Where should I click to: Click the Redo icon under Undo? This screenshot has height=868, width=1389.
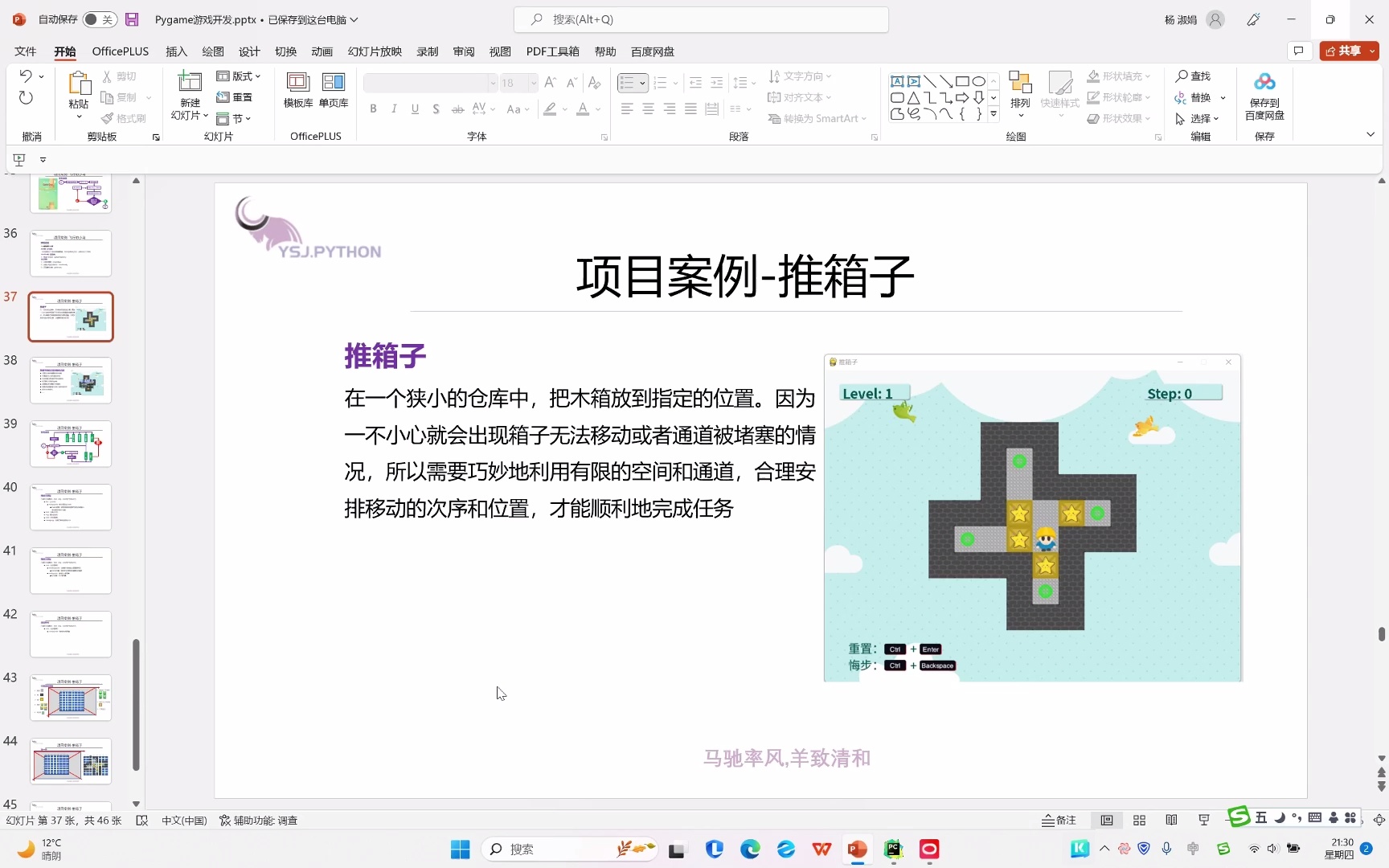point(26,98)
